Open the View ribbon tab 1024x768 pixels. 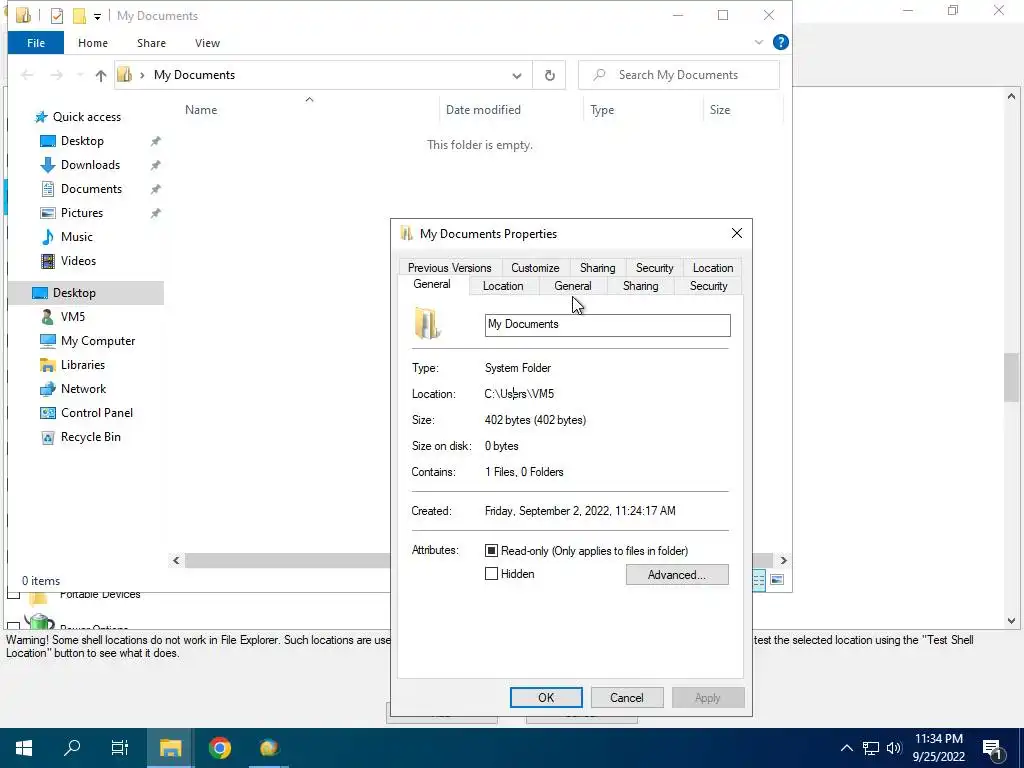coord(207,43)
